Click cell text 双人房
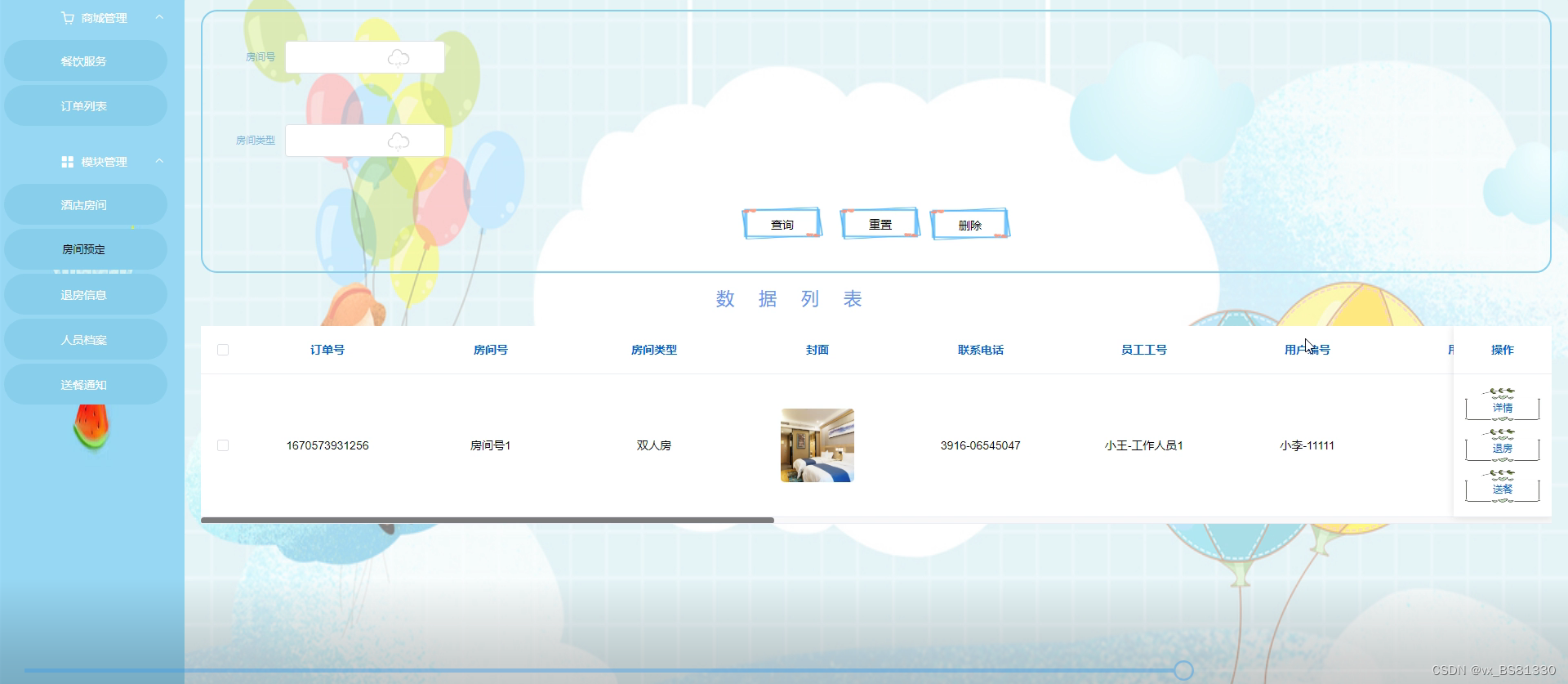 pyautogui.click(x=654, y=445)
